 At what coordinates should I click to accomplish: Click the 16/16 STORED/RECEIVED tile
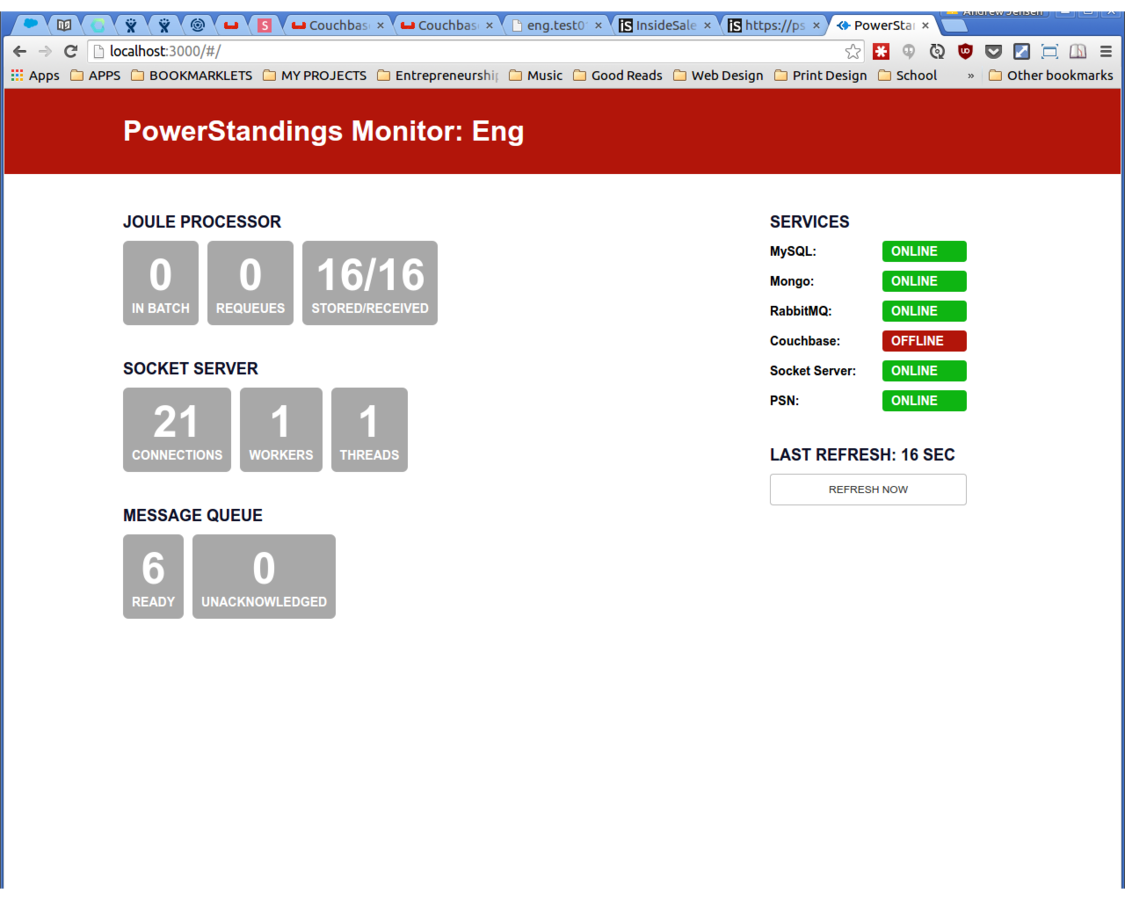[369, 283]
